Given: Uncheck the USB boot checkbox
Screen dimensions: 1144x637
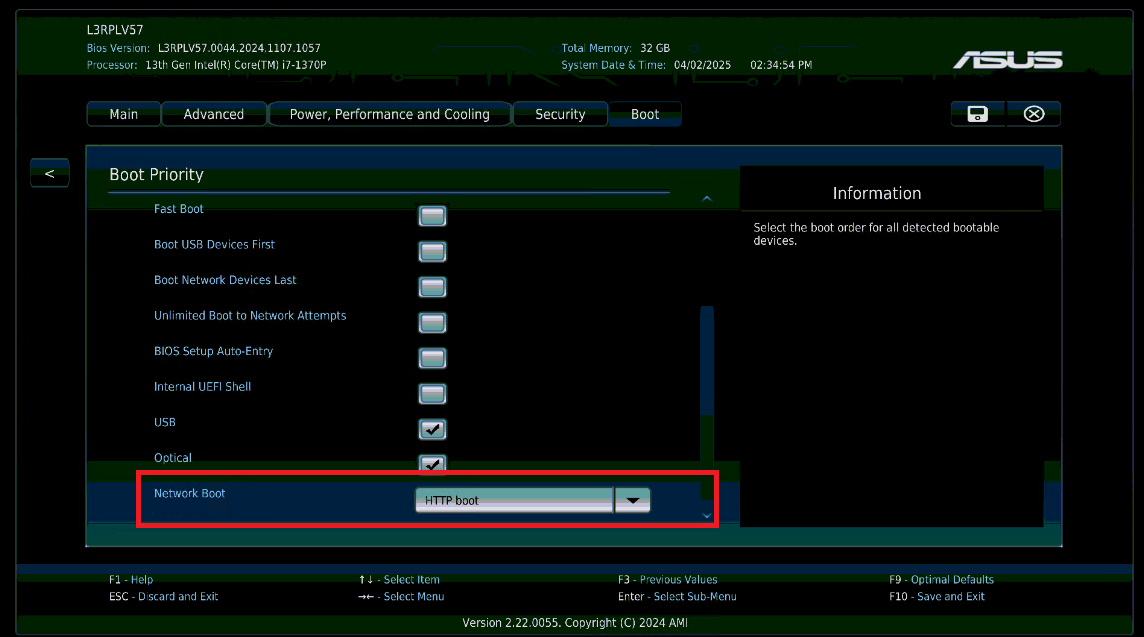Looking at the screenshot, I should [432, 429].
